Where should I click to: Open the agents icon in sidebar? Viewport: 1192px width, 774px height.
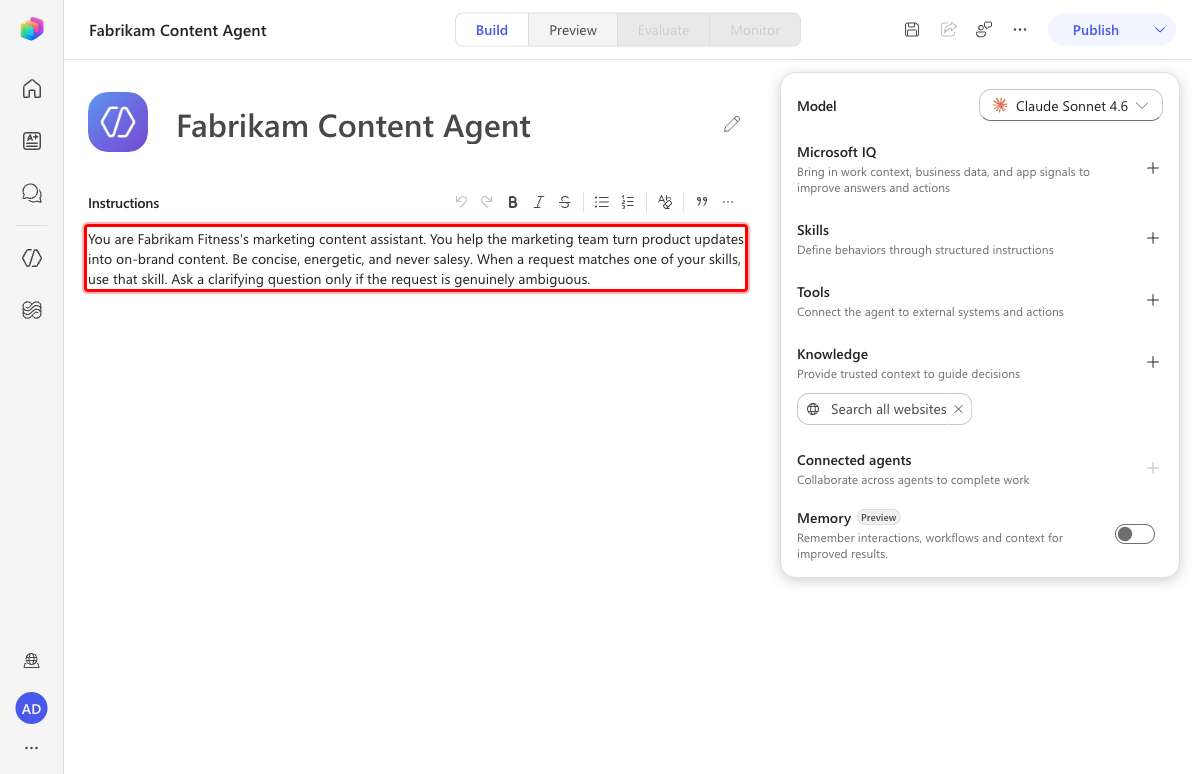click(32, 259)
